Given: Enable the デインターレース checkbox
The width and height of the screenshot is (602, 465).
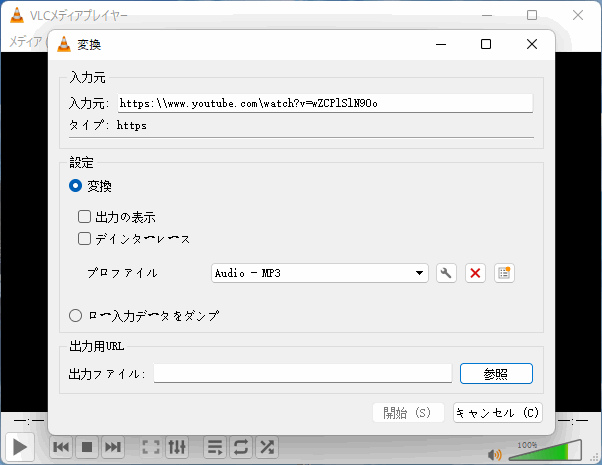Looking at the screenshot, I should [x=84, y=238].
